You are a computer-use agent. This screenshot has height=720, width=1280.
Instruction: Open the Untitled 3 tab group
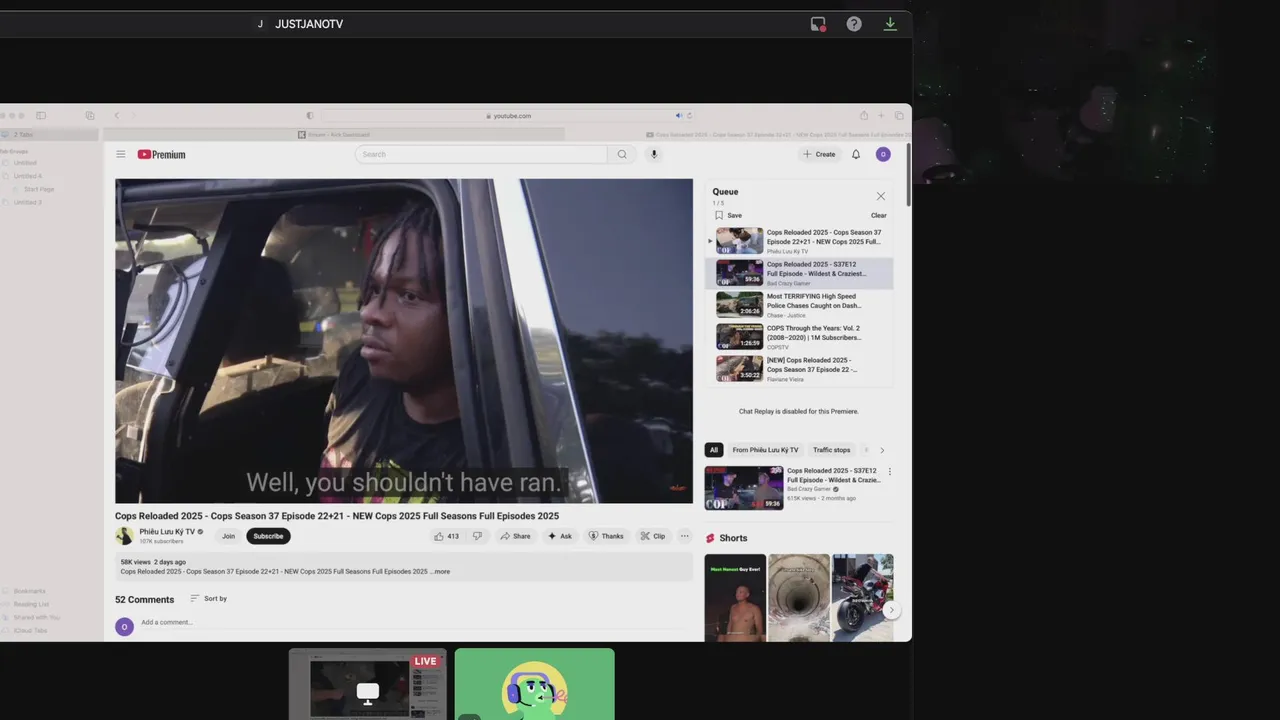[28, 202]
